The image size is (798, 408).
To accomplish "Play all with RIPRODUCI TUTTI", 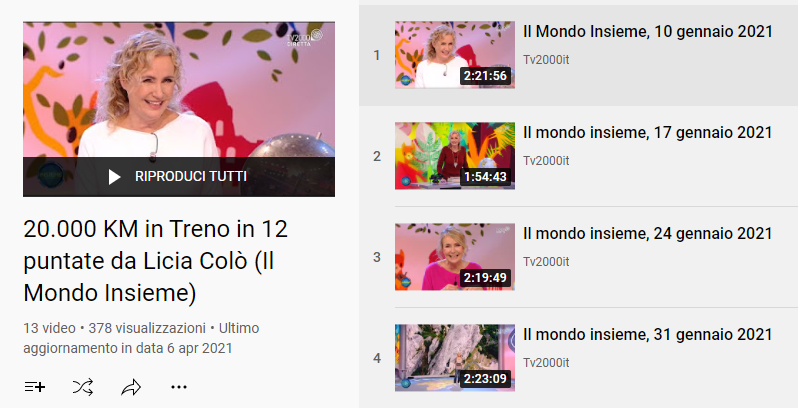I will click(x=179, y=177).
